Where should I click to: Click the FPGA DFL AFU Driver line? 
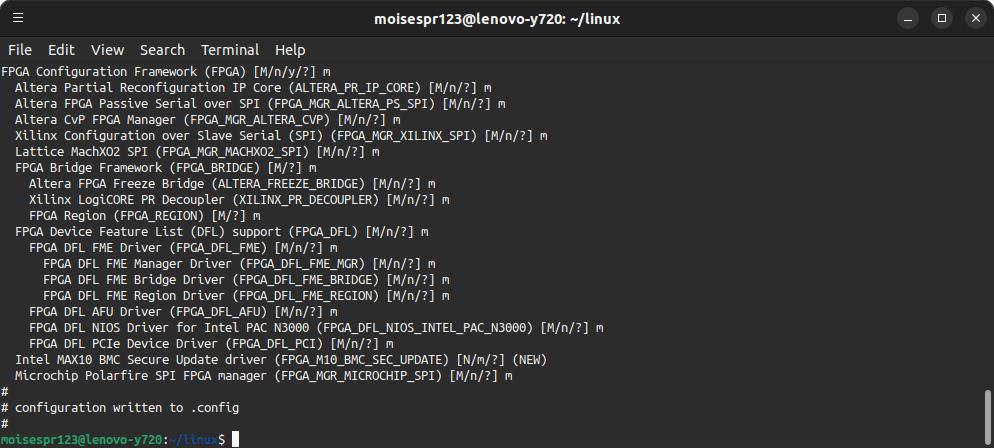click(x=183, y=312)
